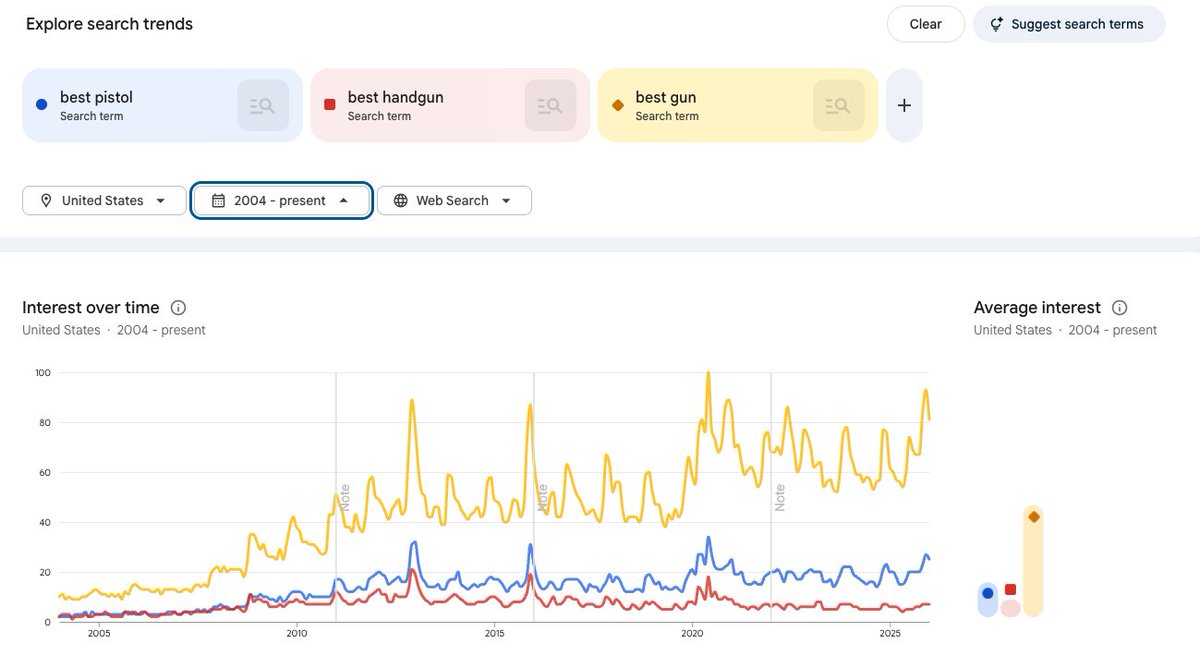Image resolution: width=1200 pixels, height=668 pixels.
Task: Click the red best handgun color square
Action: point(329,105)
